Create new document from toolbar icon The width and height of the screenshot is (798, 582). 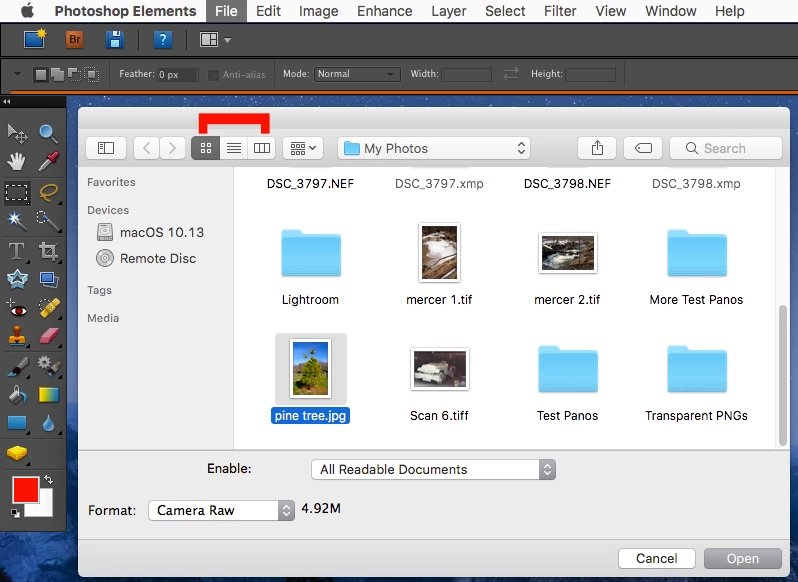[35, 39]
